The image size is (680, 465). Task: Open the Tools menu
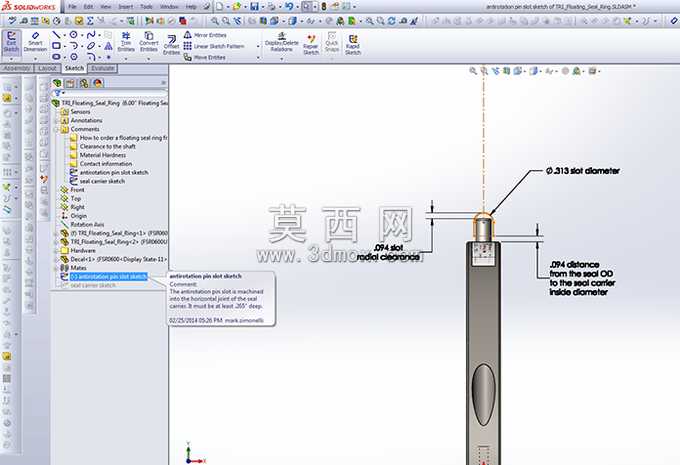[146, 7]
